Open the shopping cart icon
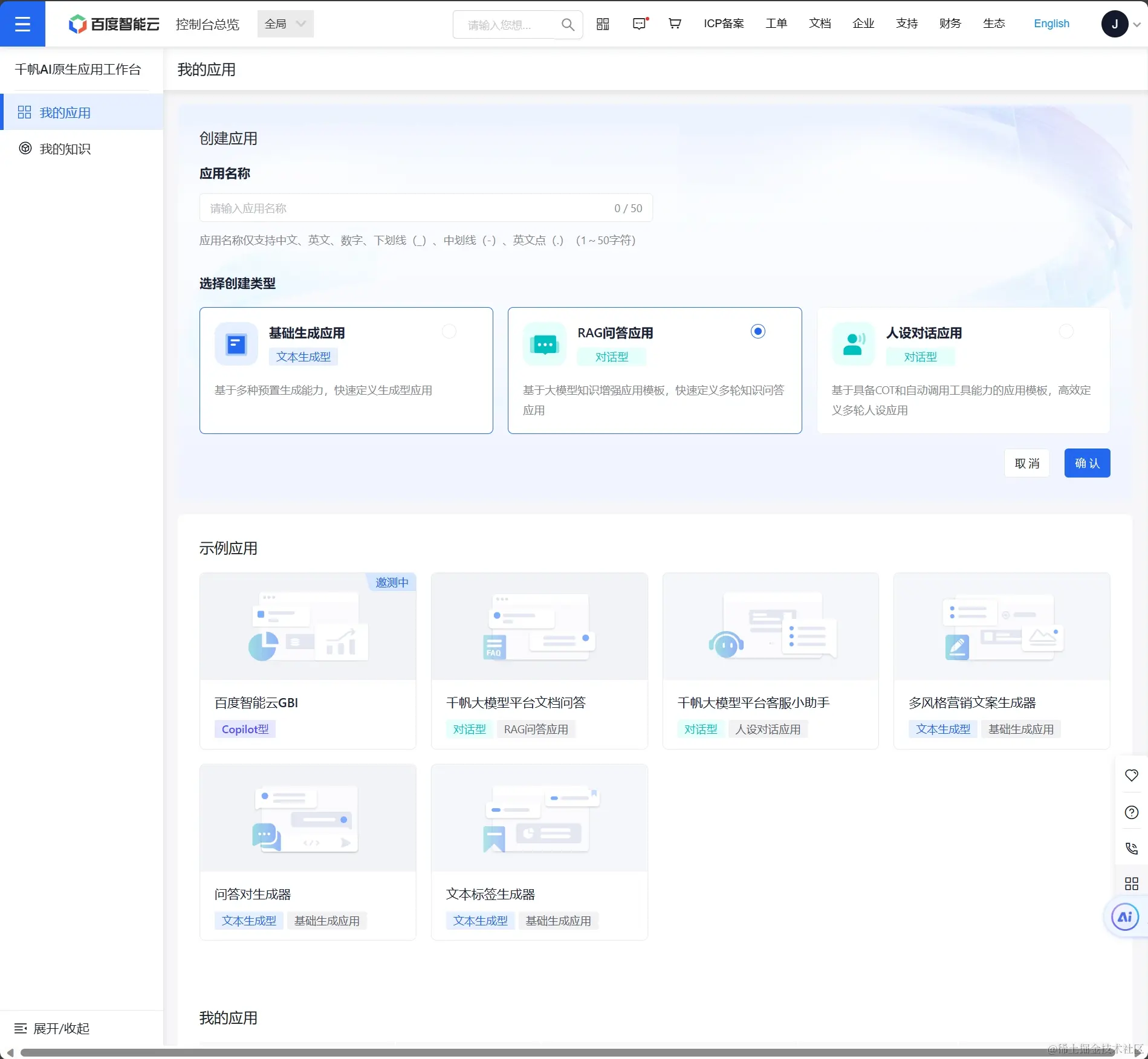The height and width of the screenshot is (1059, 1148). pyautogui.click(x=675, y=24)
